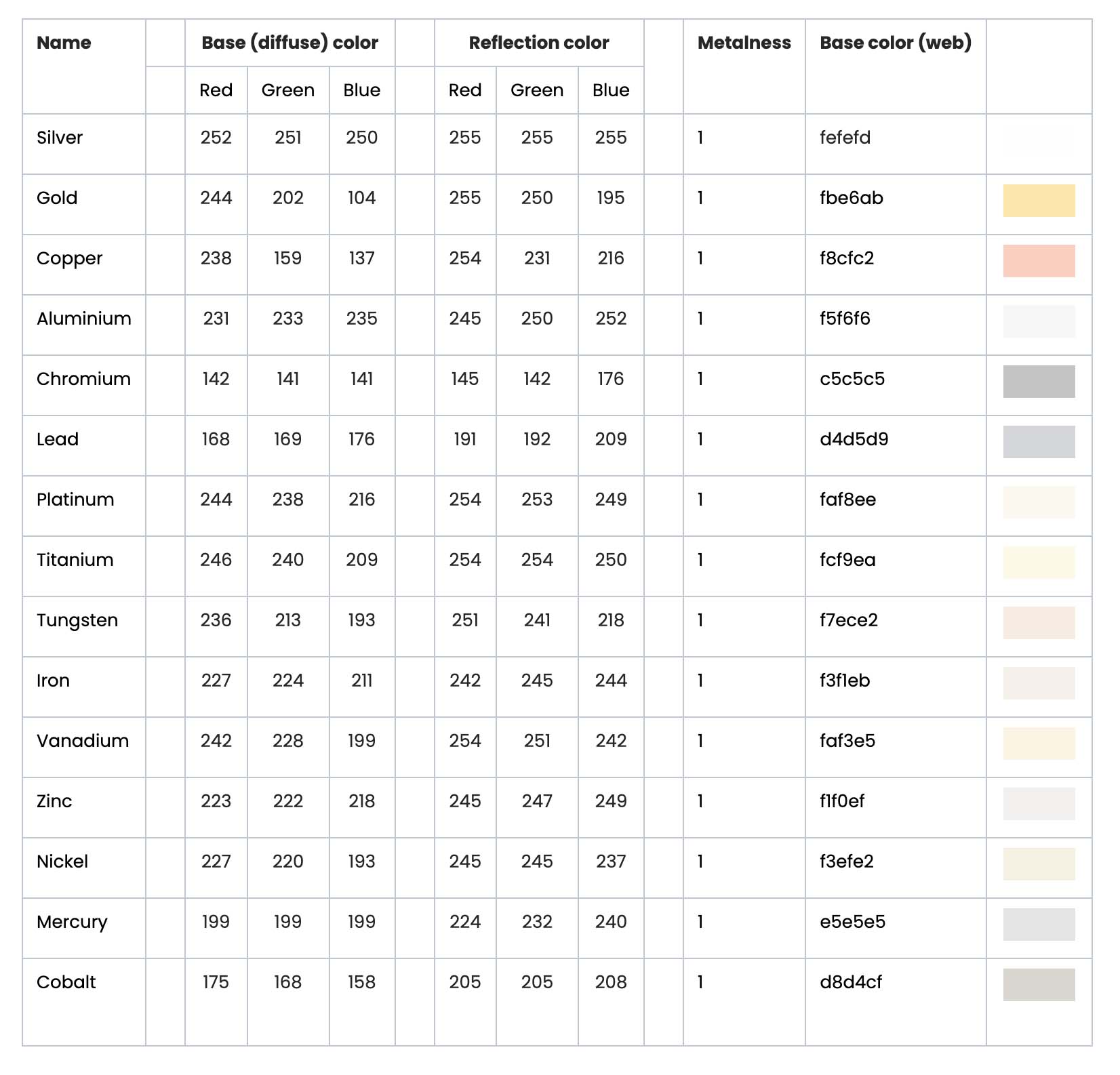Click the Gold color swatch
This screenshot has width=1120, height=1075.
coord(1039,201)
